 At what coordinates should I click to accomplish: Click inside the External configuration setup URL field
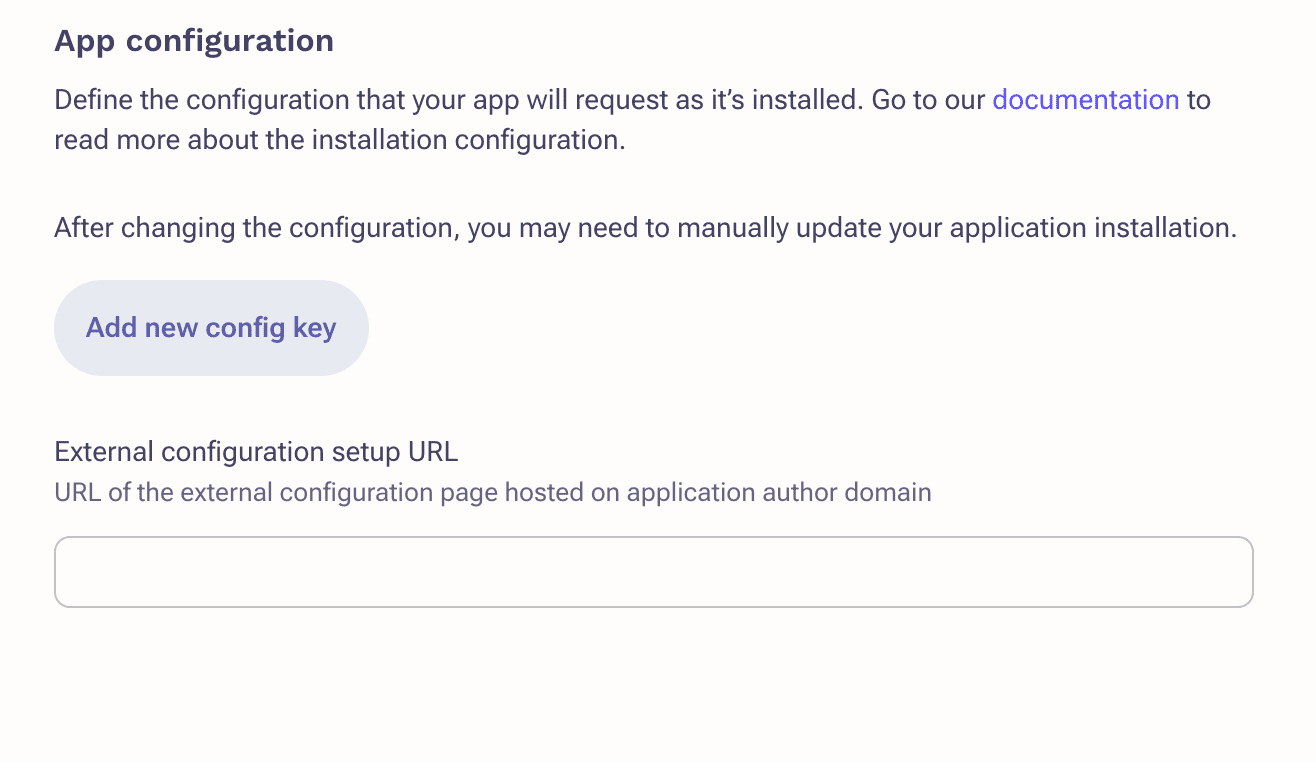(653, 571)
